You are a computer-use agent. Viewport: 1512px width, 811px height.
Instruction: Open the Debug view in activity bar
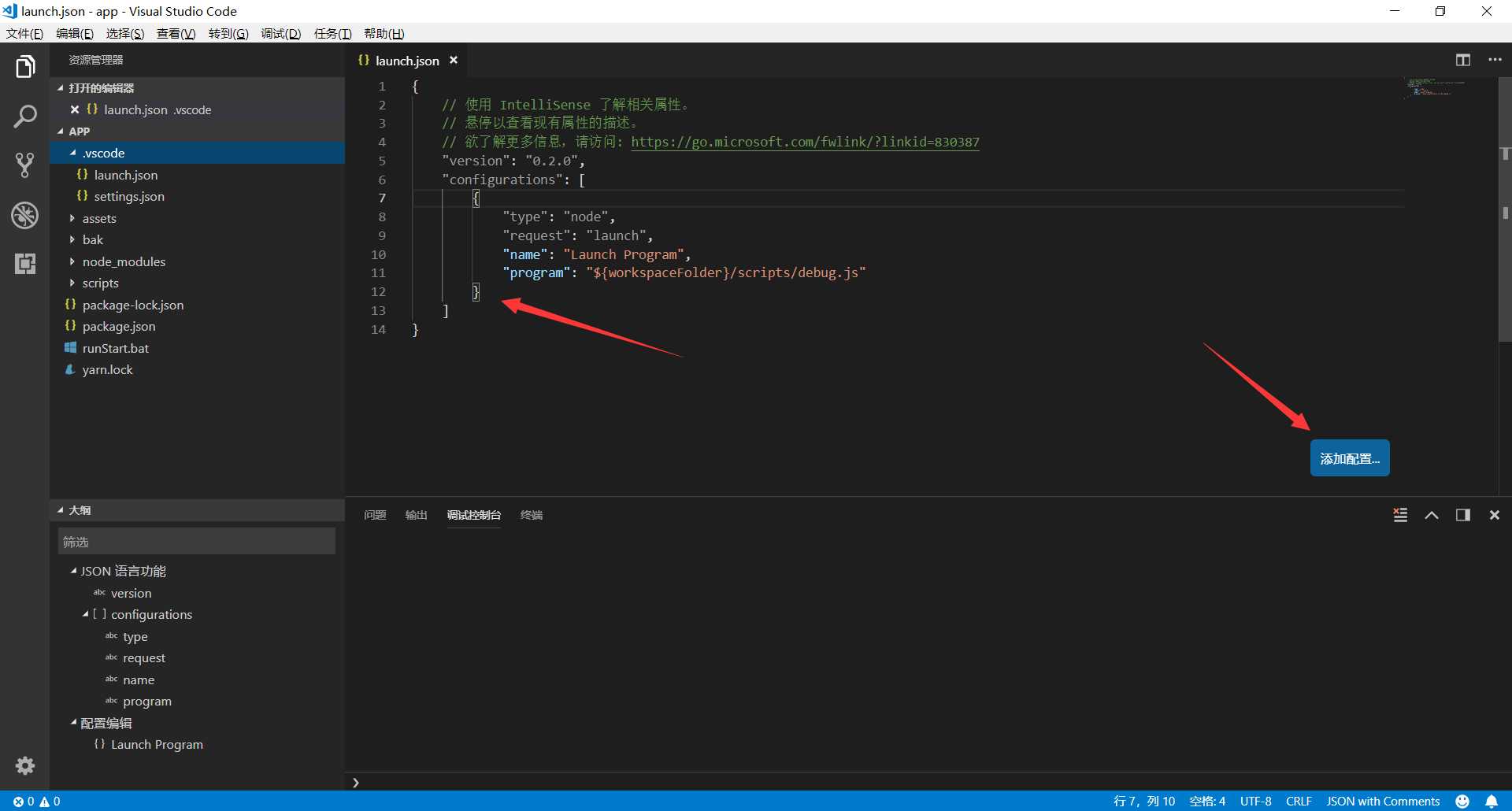tap(25, 215)
